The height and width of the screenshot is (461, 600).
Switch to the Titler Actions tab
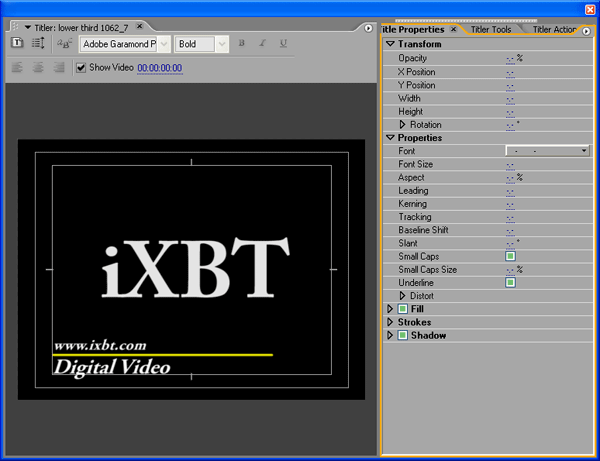tap(554, 29)
